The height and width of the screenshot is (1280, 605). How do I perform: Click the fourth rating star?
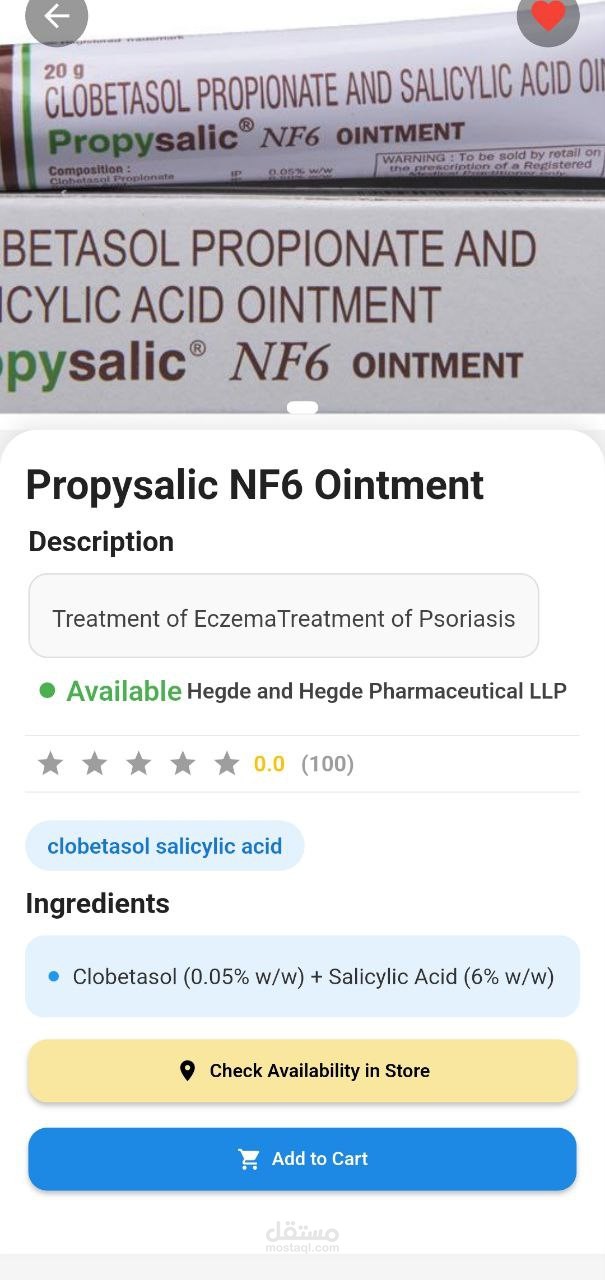(x=182, y=764)
